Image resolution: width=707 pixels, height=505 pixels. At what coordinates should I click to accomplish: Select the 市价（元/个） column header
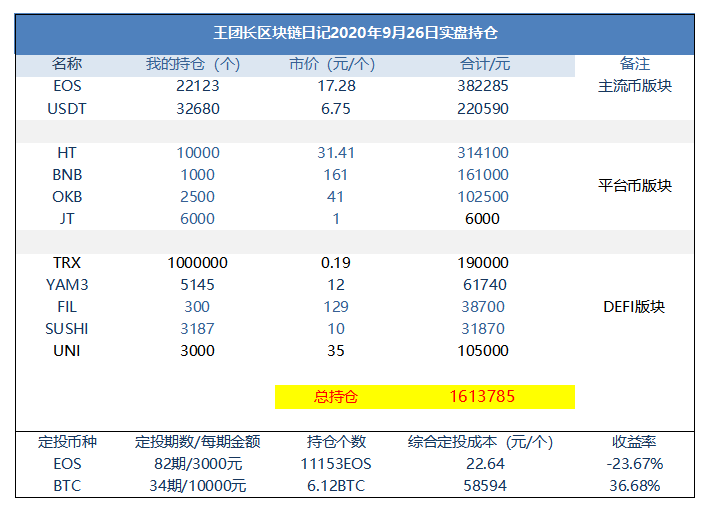tap(332, 64)
